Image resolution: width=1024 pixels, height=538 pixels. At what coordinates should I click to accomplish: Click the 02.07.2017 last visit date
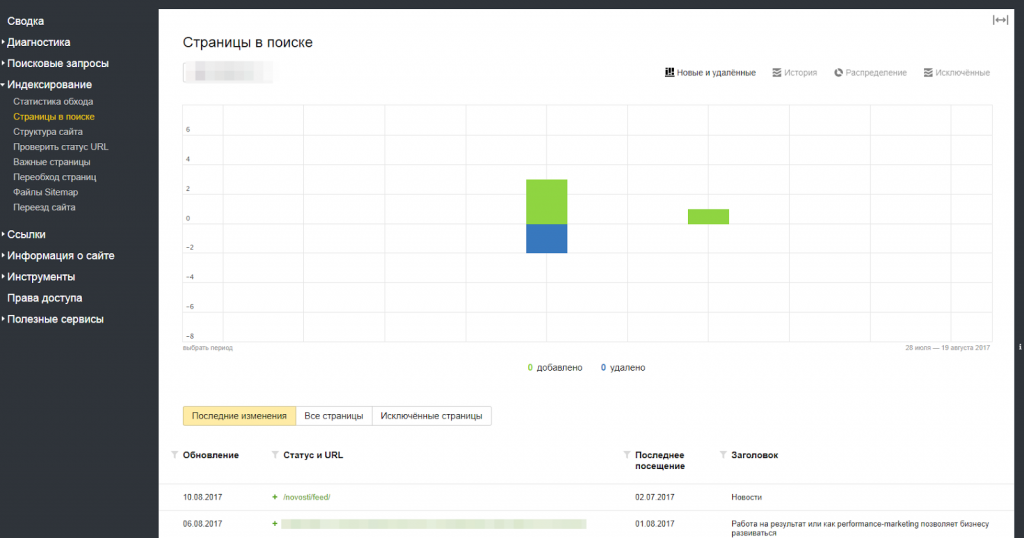[x=654, y=497]
